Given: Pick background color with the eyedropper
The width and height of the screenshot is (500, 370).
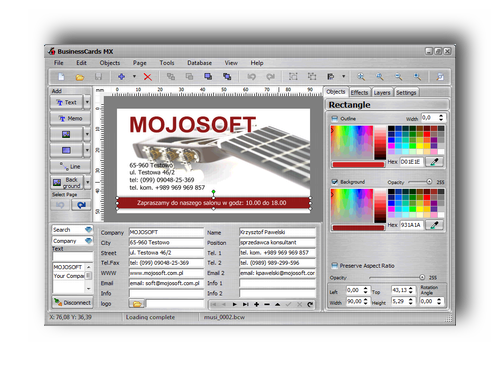Looking at the screenshot, I should click(x=434, y=225).
